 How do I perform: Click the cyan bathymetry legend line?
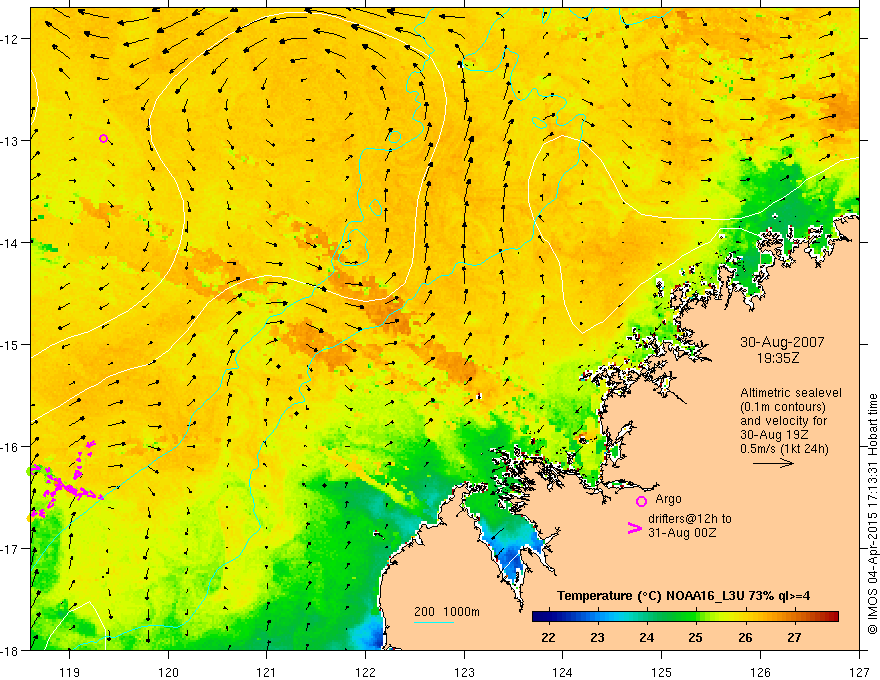(x=433, y=622)
